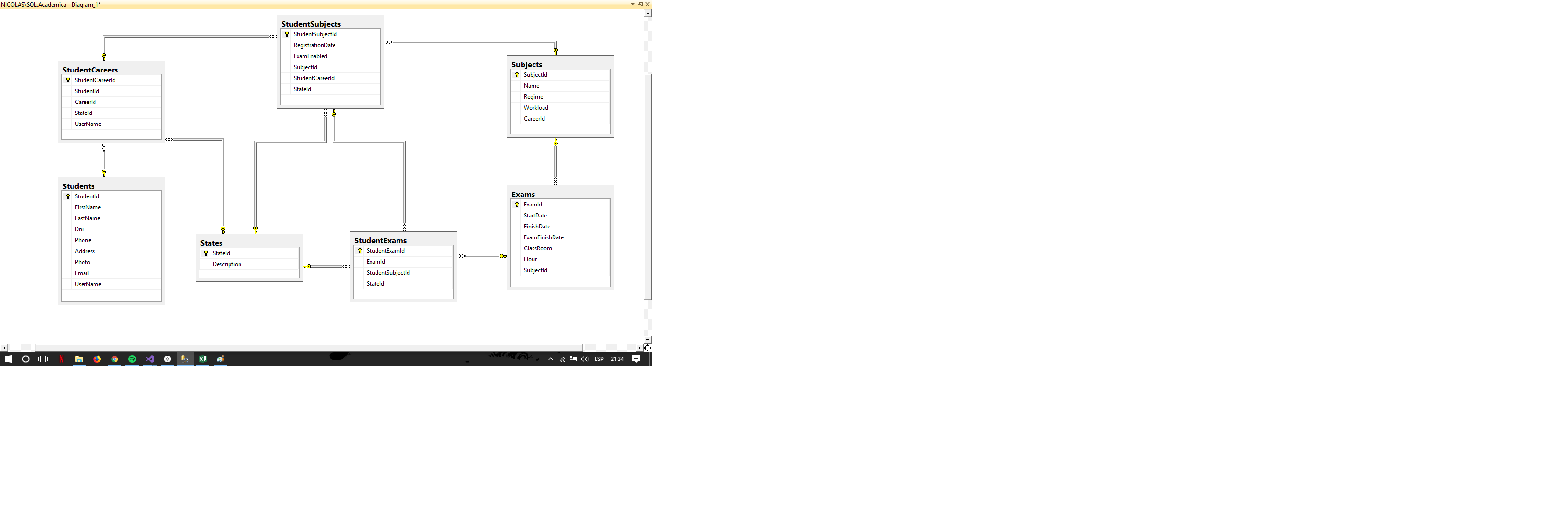Click the SubjectId key icon in Subjects table

pos(517,75)
